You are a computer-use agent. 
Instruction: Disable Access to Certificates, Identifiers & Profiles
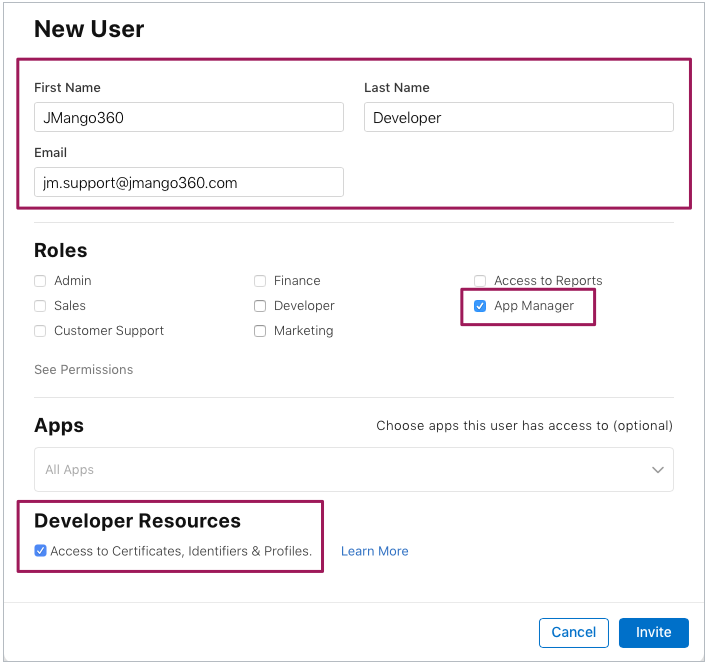click(40, 550)
